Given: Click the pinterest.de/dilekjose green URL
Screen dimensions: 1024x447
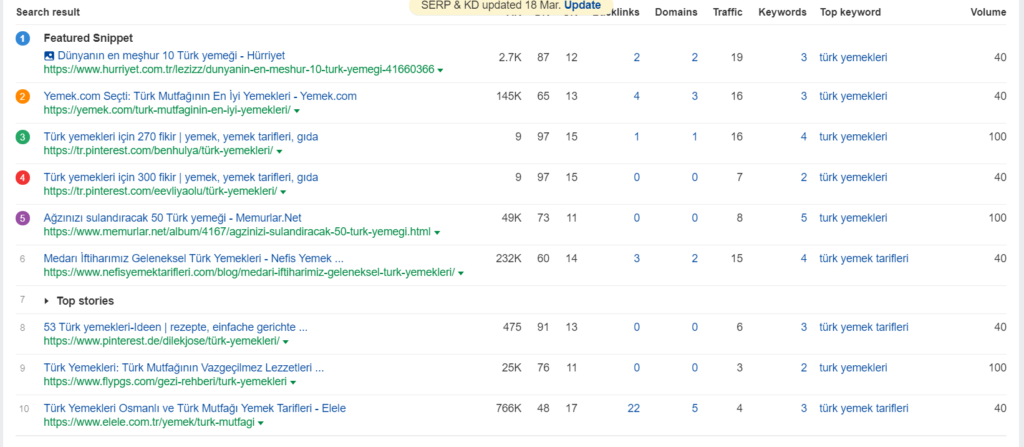Looking at the screenshot, I should (x=162, y=340).
